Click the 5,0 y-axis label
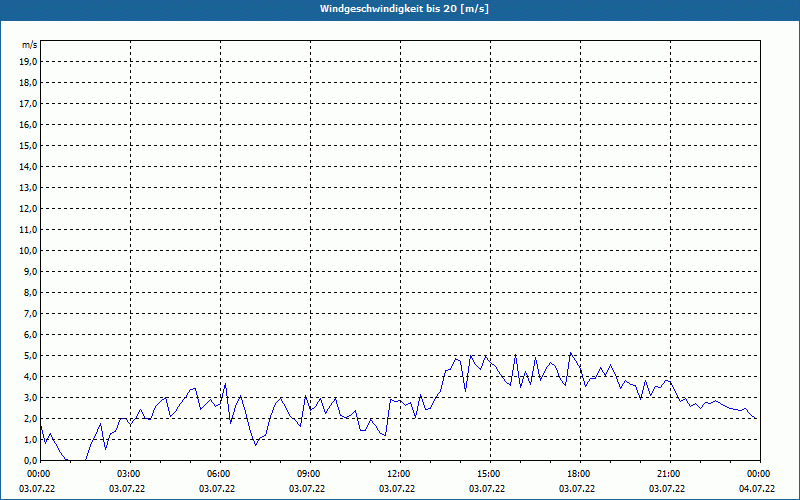Image resolution: width=800 pixels, height=500 pixels. 30,356
